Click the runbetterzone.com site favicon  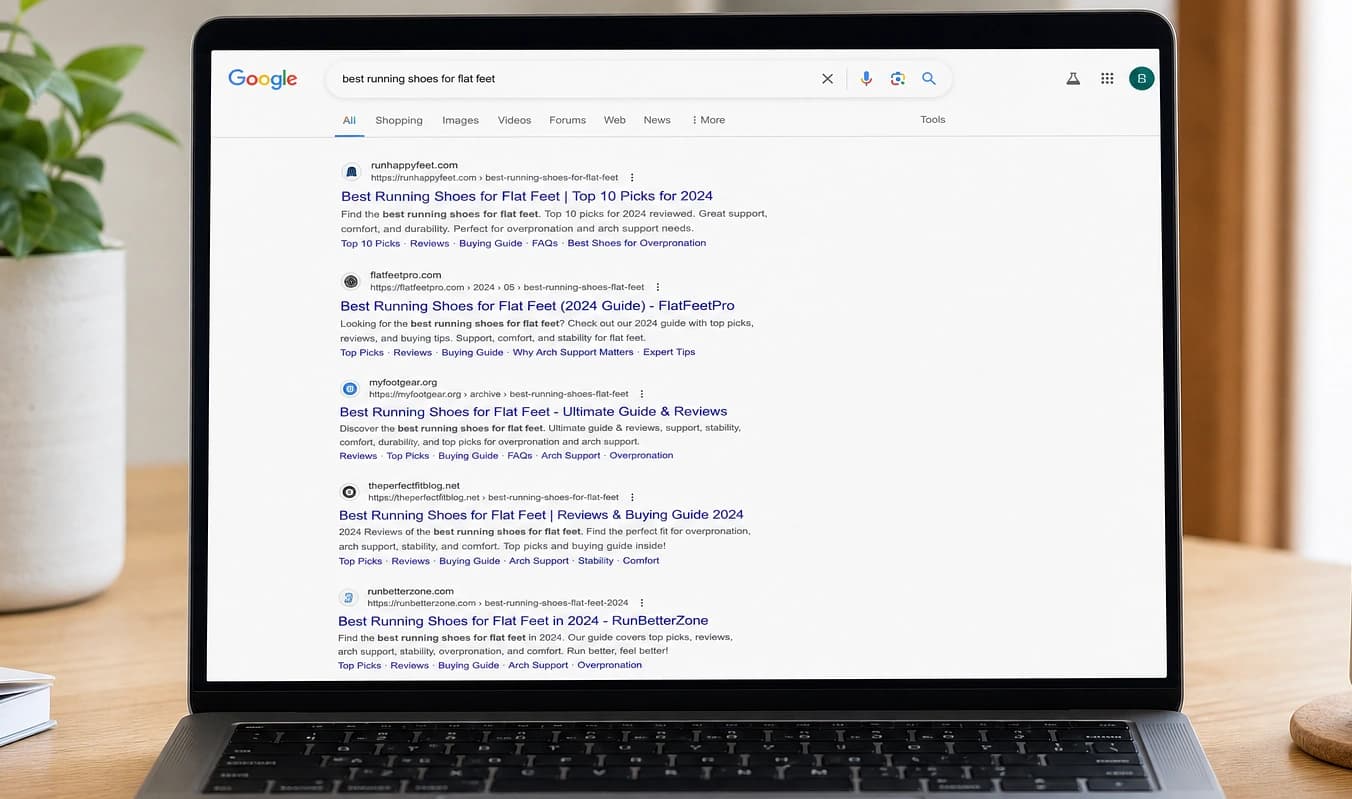348,597
